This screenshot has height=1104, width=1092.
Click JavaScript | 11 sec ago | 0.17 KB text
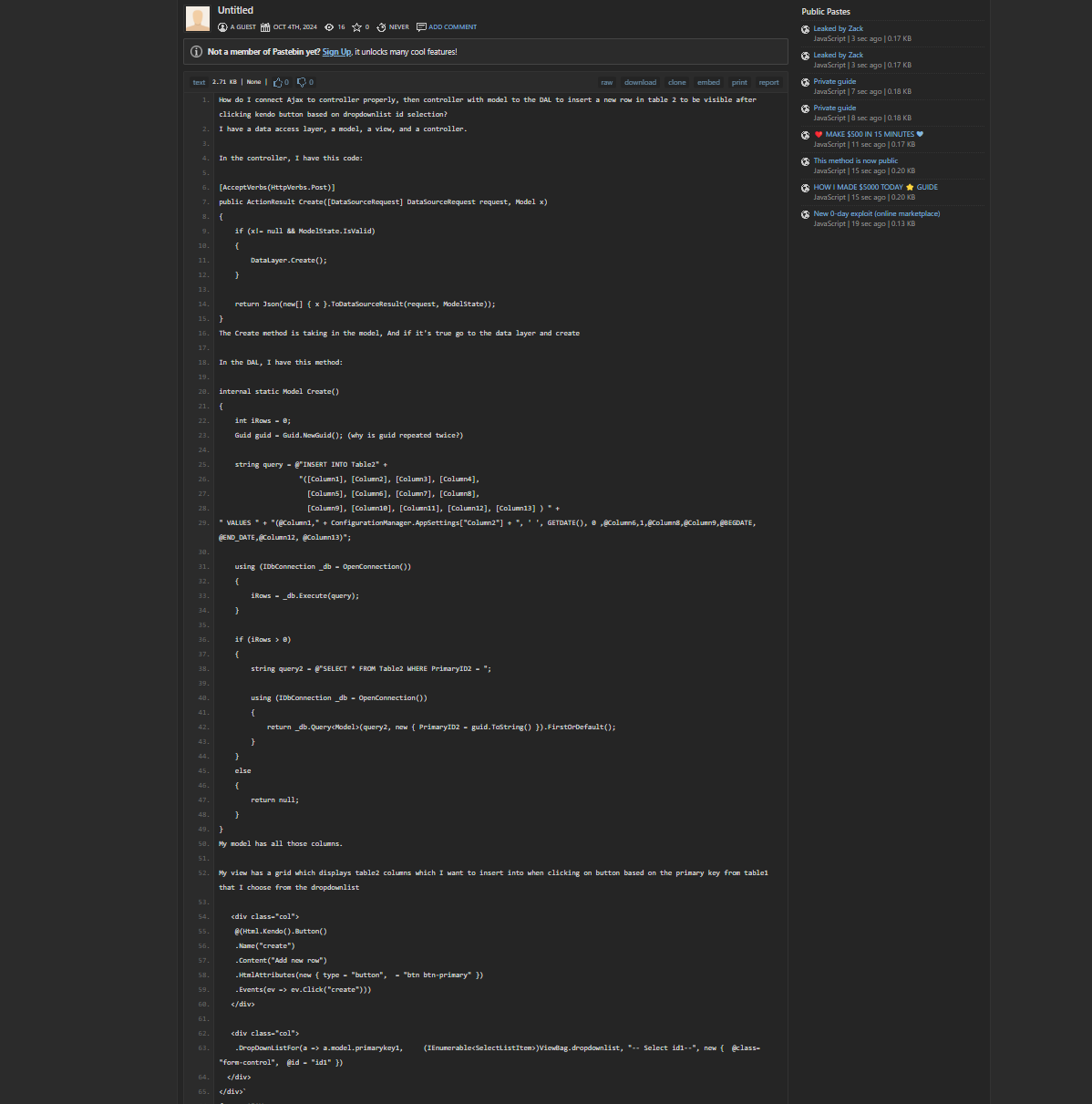point(864,144)
